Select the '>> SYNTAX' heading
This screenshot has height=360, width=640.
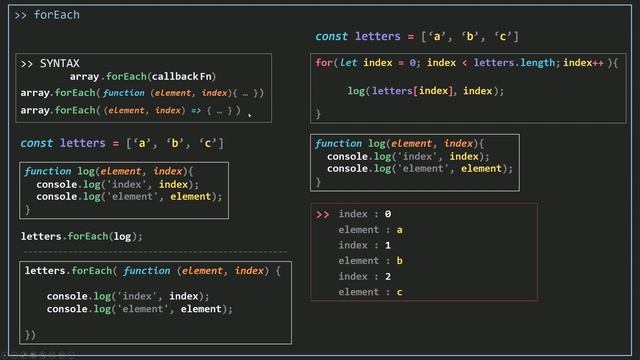point(50,63)
